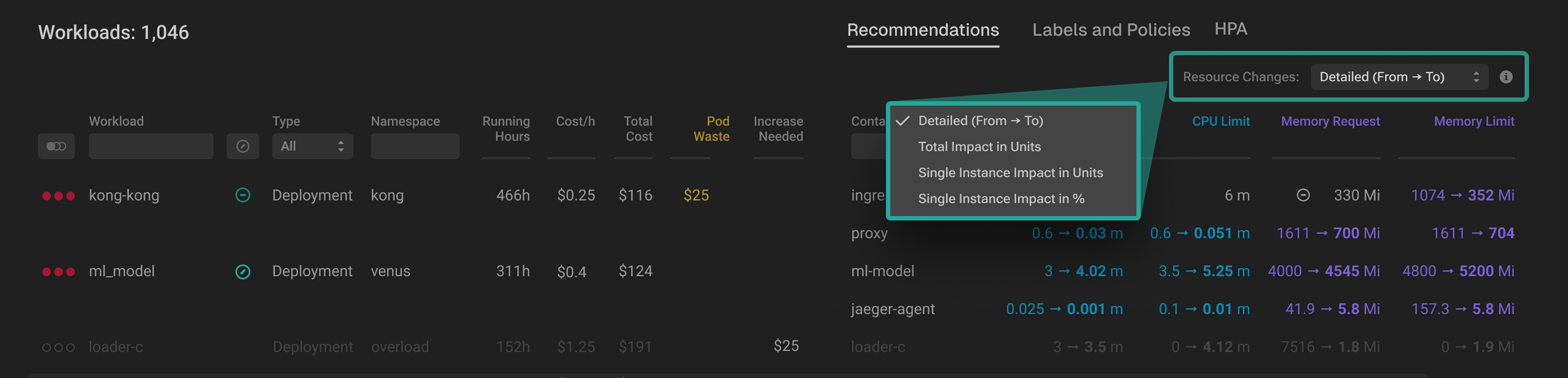1568x378 pixels.
Task: Open the HPA tab
Action: coord(1230,29)
